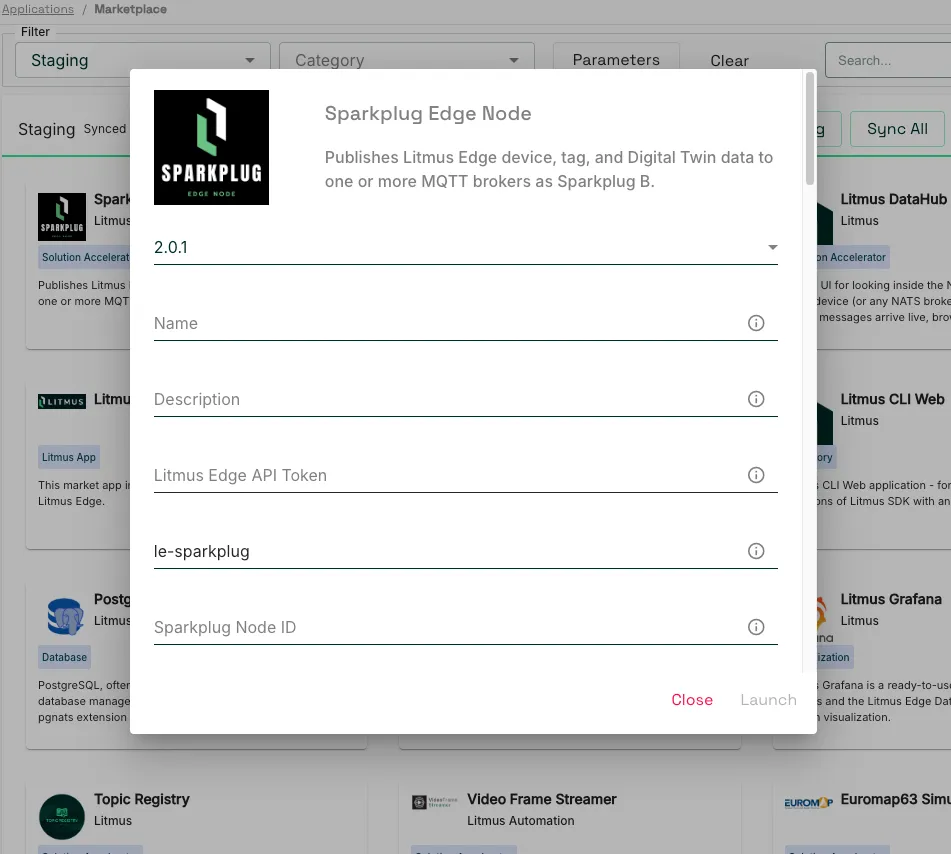
Task: Click the Database category tag
Action: pyautogui.click(x=64, y=657)
